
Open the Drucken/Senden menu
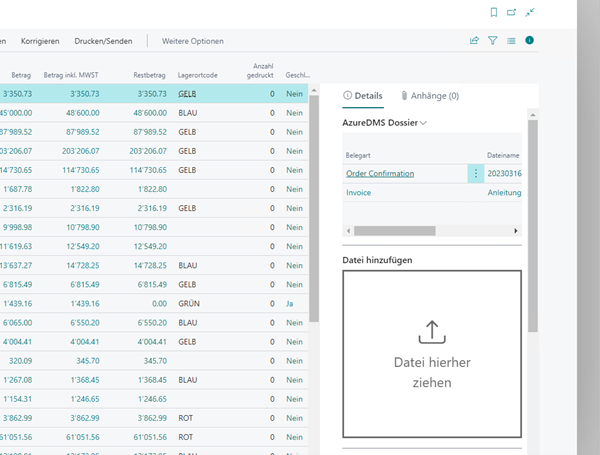click(x=104, y=41)
